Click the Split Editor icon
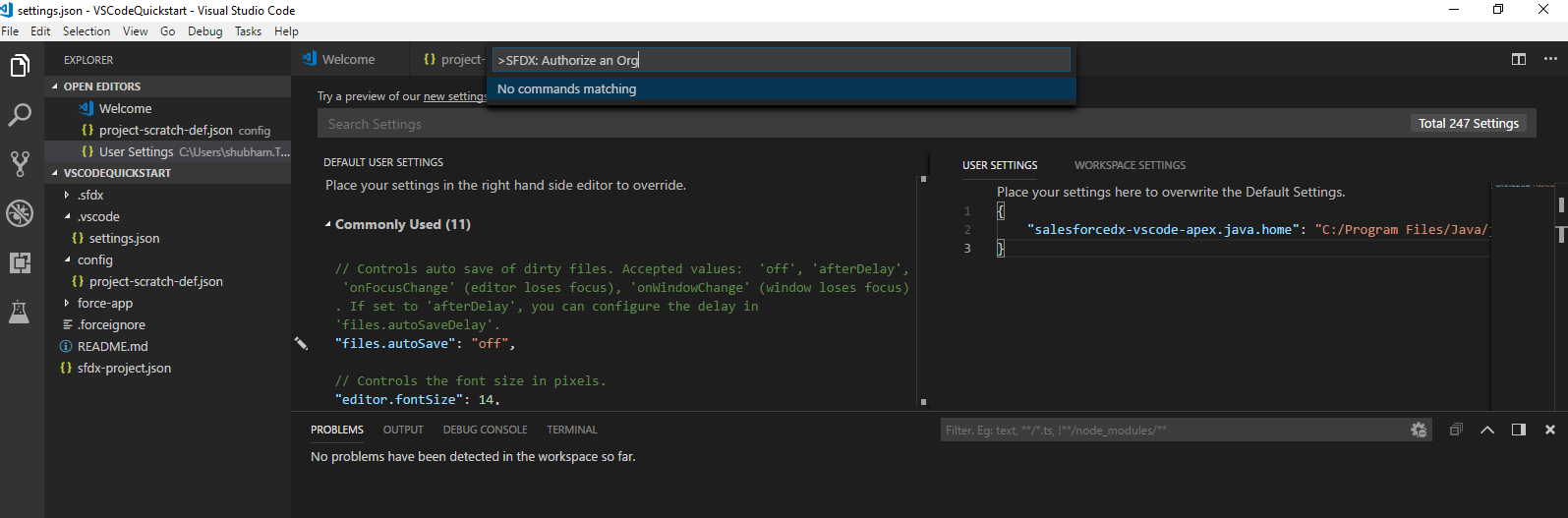The image size is (1568, 518). point(1518,59)
